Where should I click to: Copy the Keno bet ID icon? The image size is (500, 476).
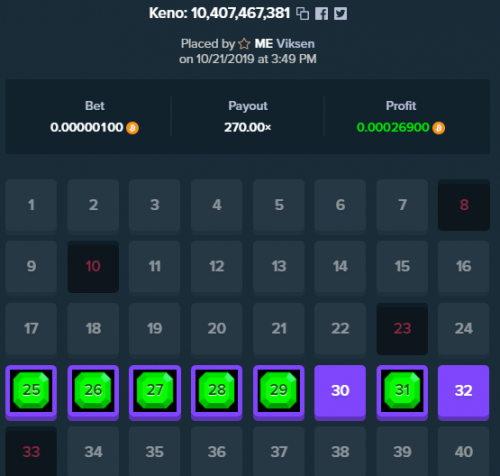[x=303, y=14]
